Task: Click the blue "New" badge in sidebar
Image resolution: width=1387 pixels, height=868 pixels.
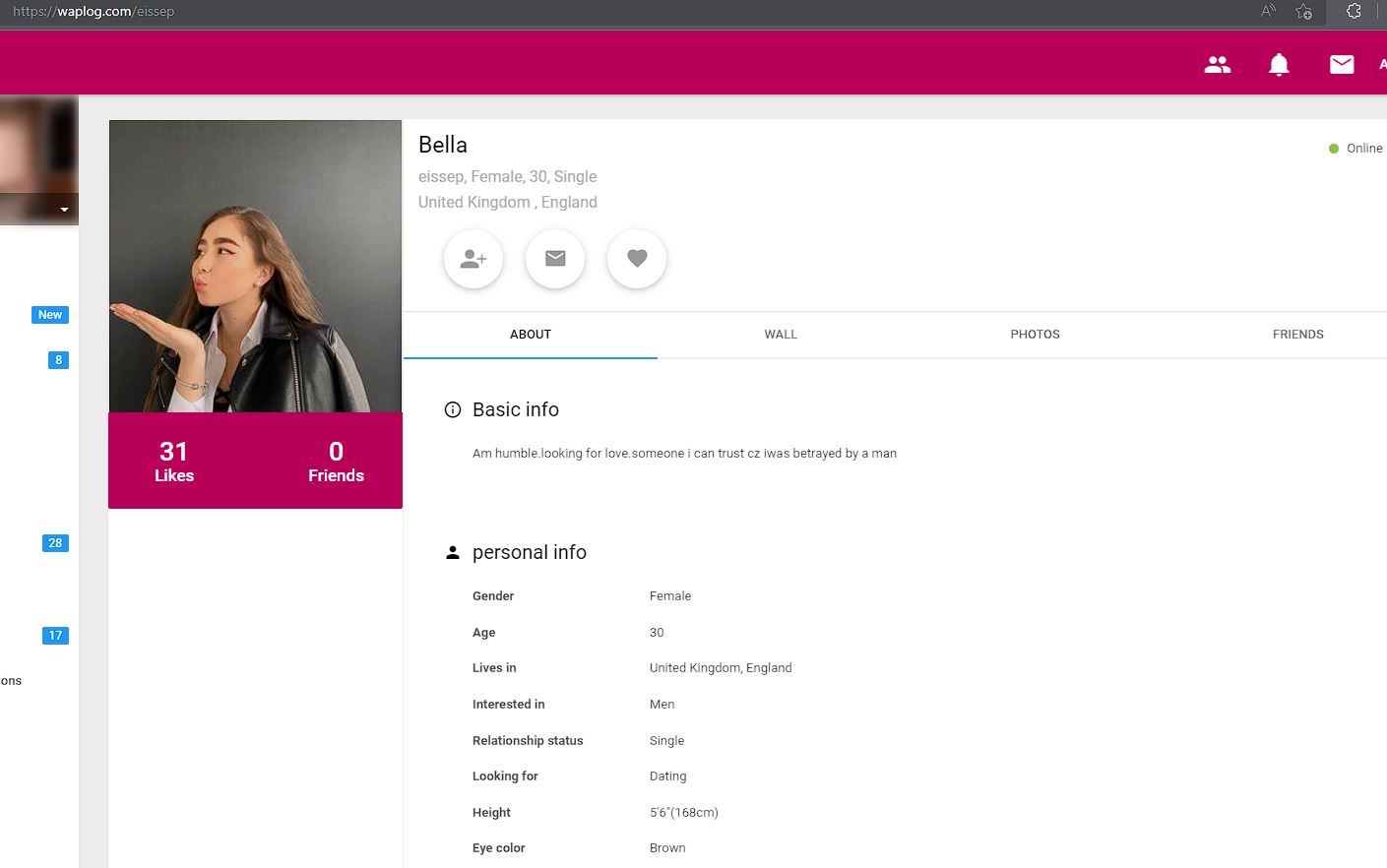Action: click(x=50, y=315)
